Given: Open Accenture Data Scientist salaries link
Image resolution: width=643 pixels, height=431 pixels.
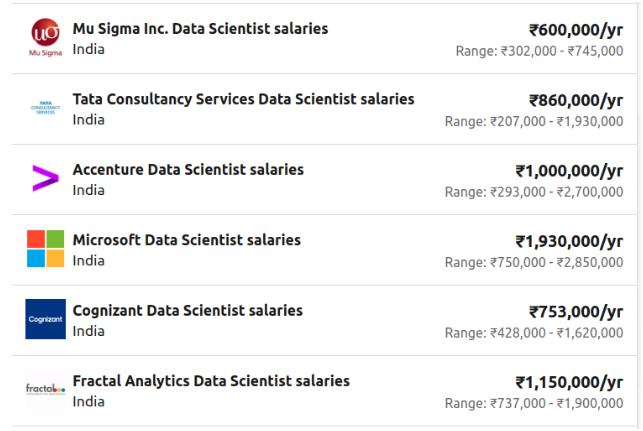Looking at the screenshot, I should [x=188, y=170].
